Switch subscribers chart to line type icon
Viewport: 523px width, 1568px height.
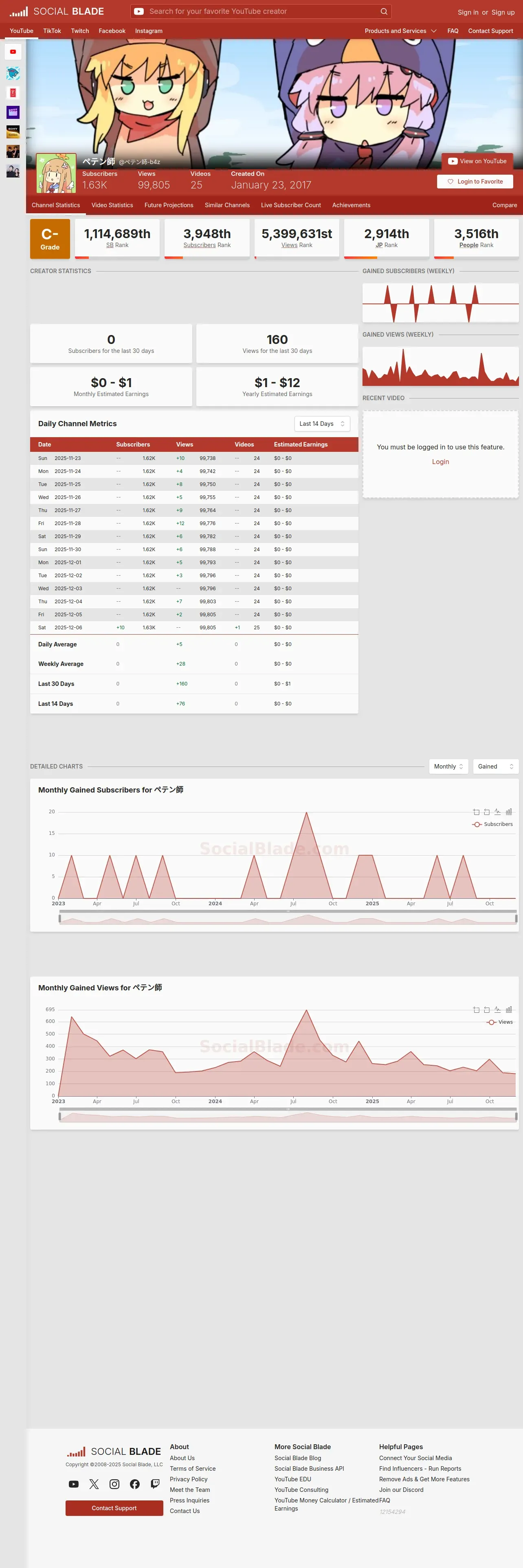tap(497, 811)
